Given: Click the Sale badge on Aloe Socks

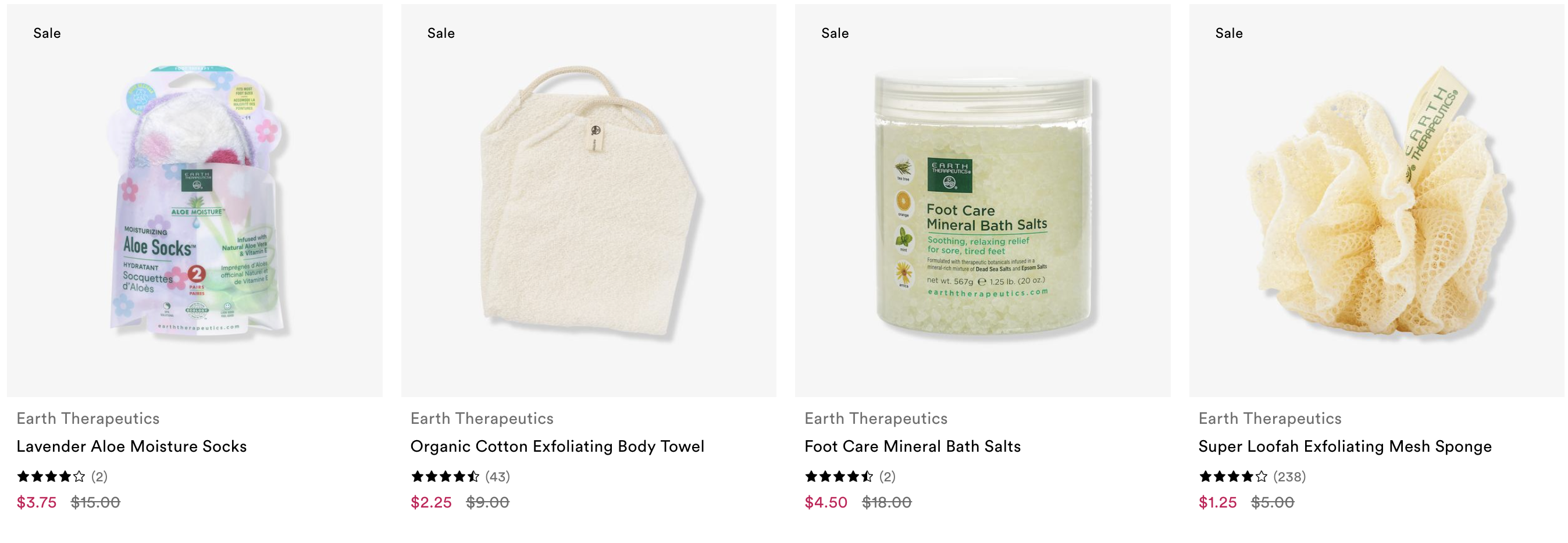Looking at the screenshot, I should (x=47, y=34).
